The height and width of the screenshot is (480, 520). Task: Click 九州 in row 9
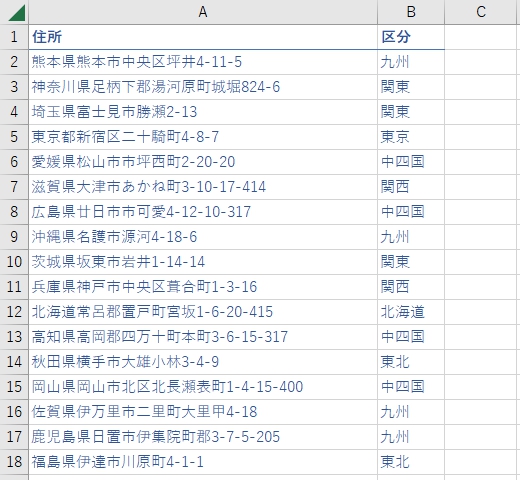411,237
